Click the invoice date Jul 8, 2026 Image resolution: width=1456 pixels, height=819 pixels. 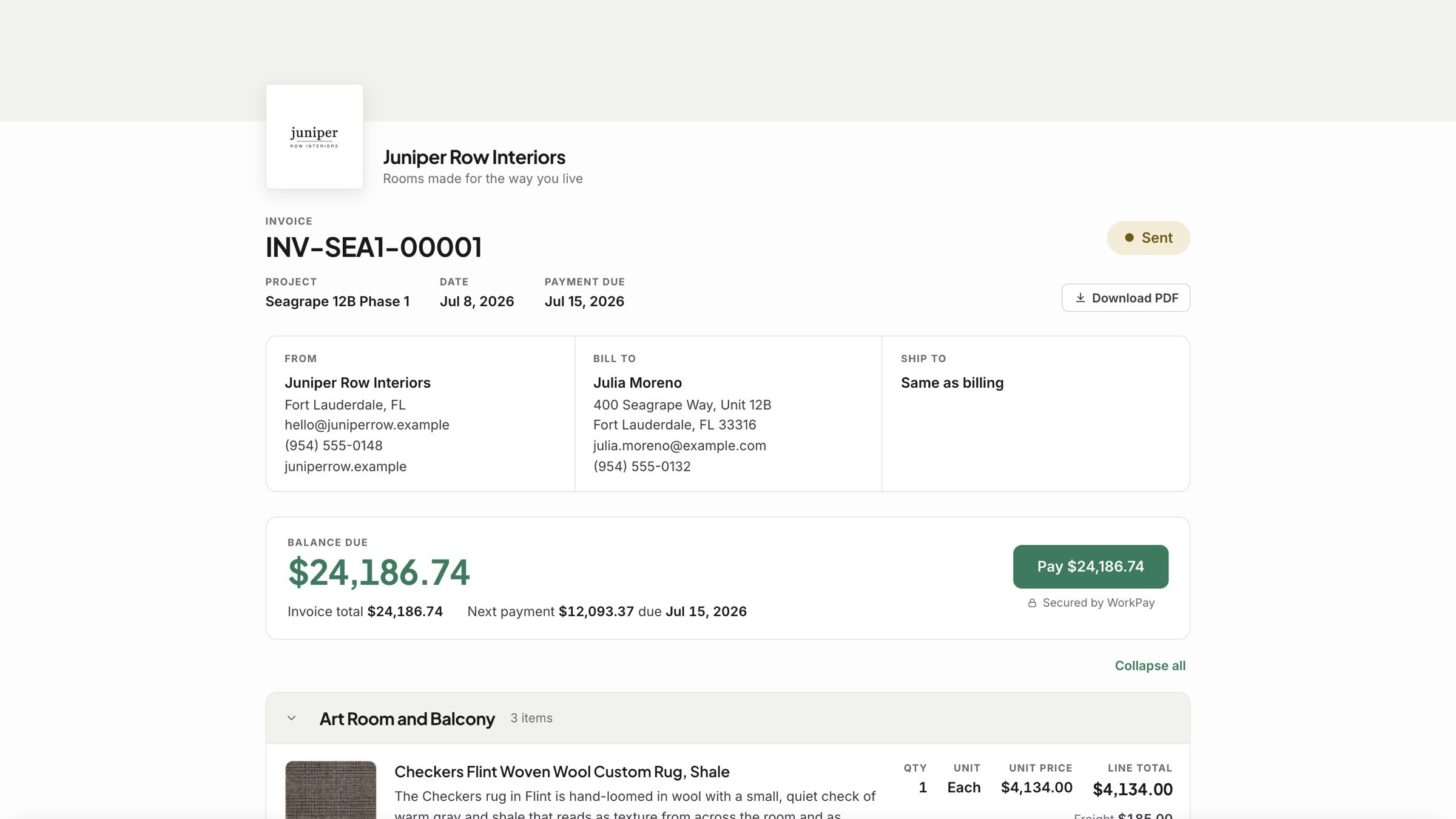477,302
